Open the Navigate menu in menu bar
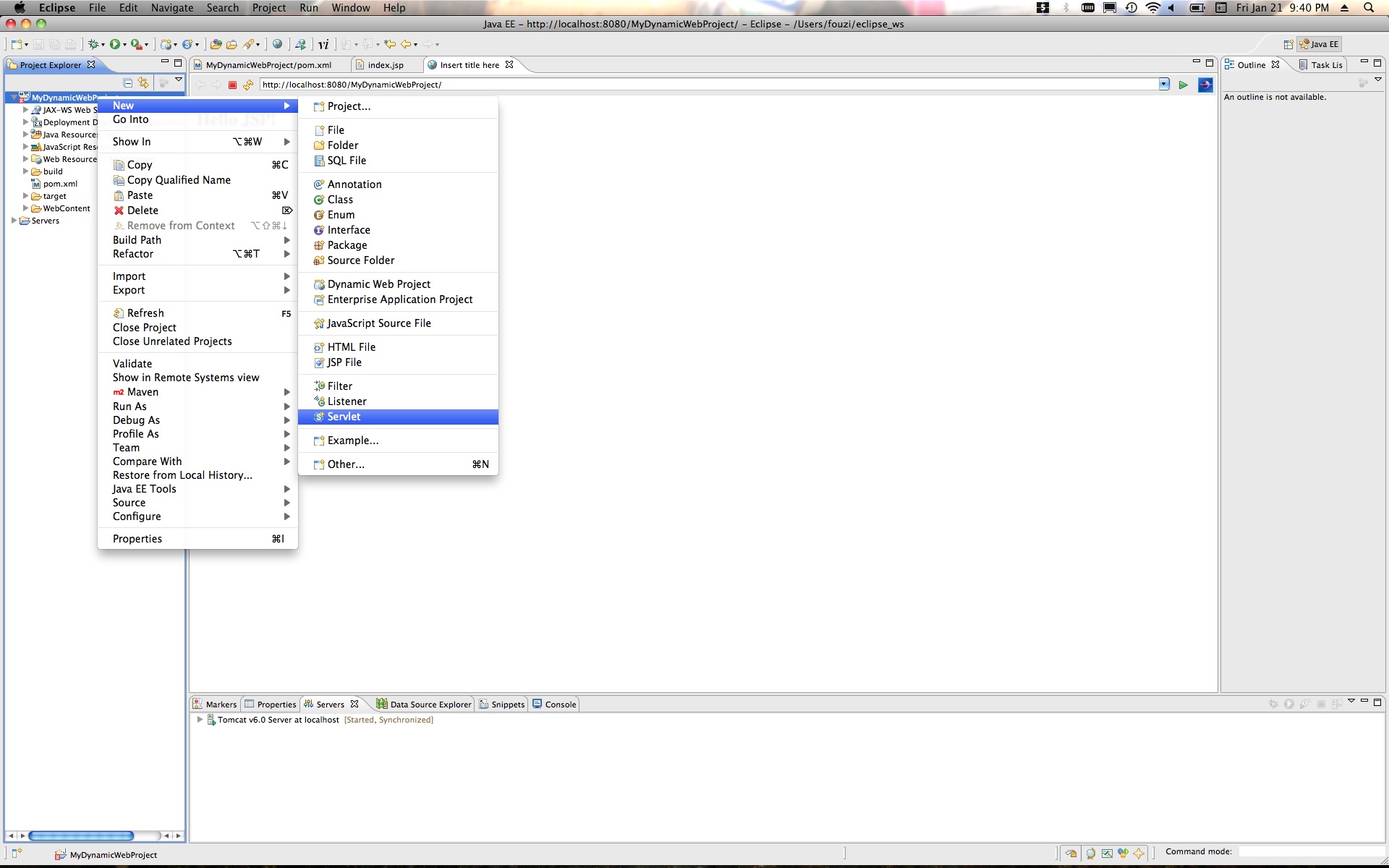 [172, 7]
